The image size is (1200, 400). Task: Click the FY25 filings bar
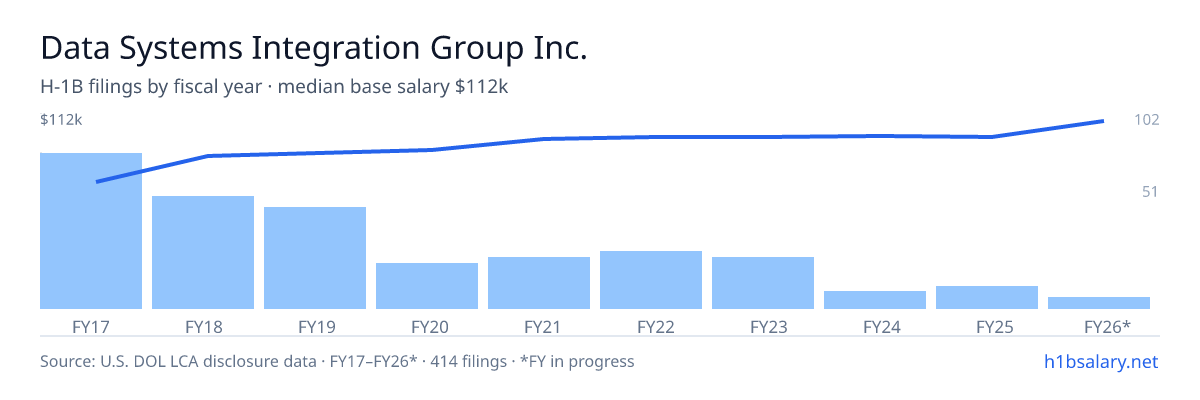click(x=987, y=297)
